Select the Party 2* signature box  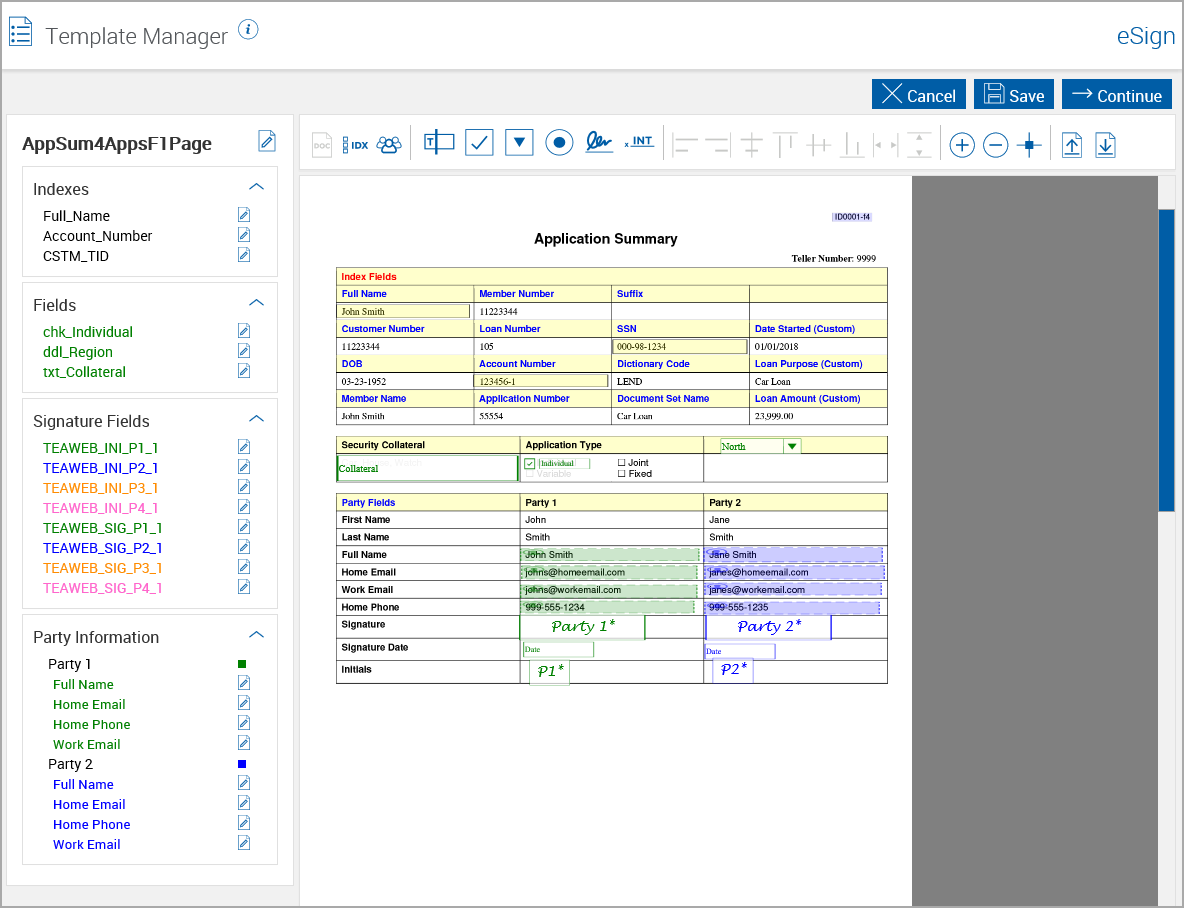click(768, 626)
